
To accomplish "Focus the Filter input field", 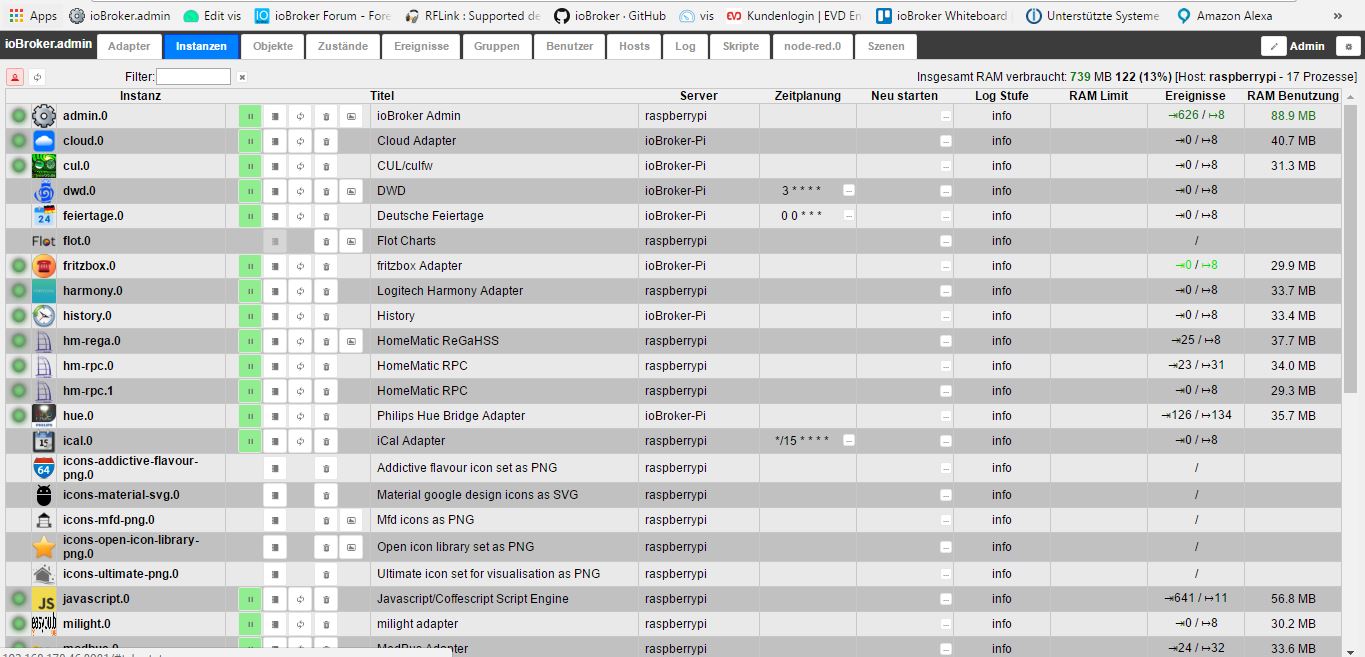I will [x=193, y=77].
